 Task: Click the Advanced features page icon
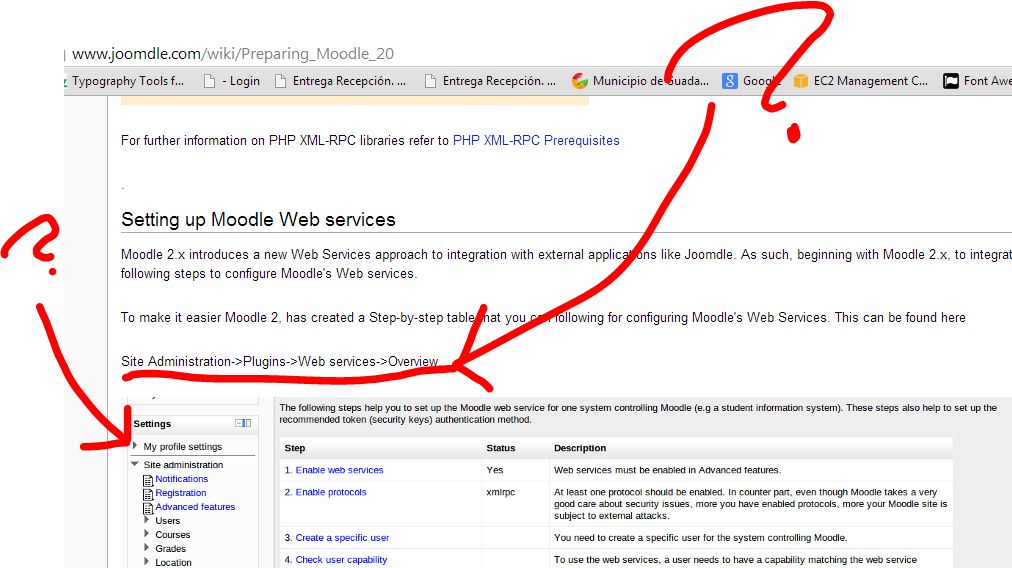click(x=148, y=507)
